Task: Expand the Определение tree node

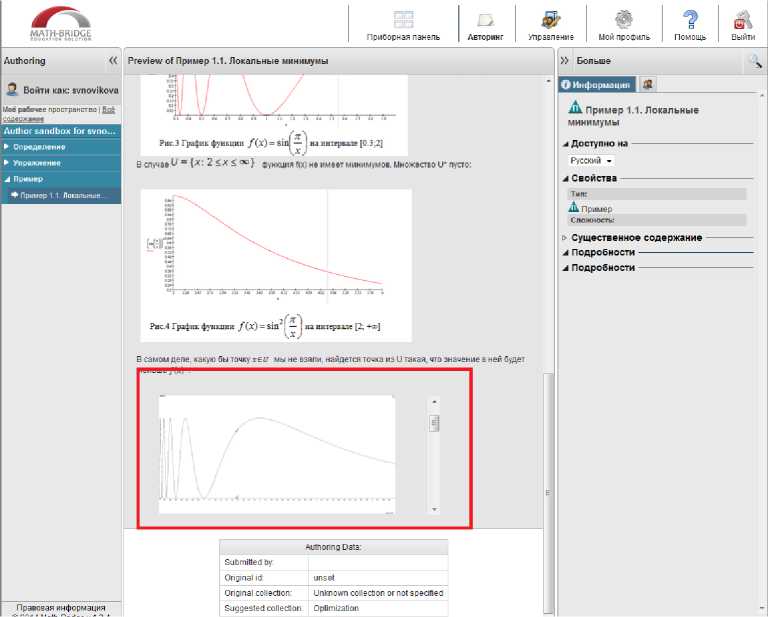Action: (x=6, y=147)
